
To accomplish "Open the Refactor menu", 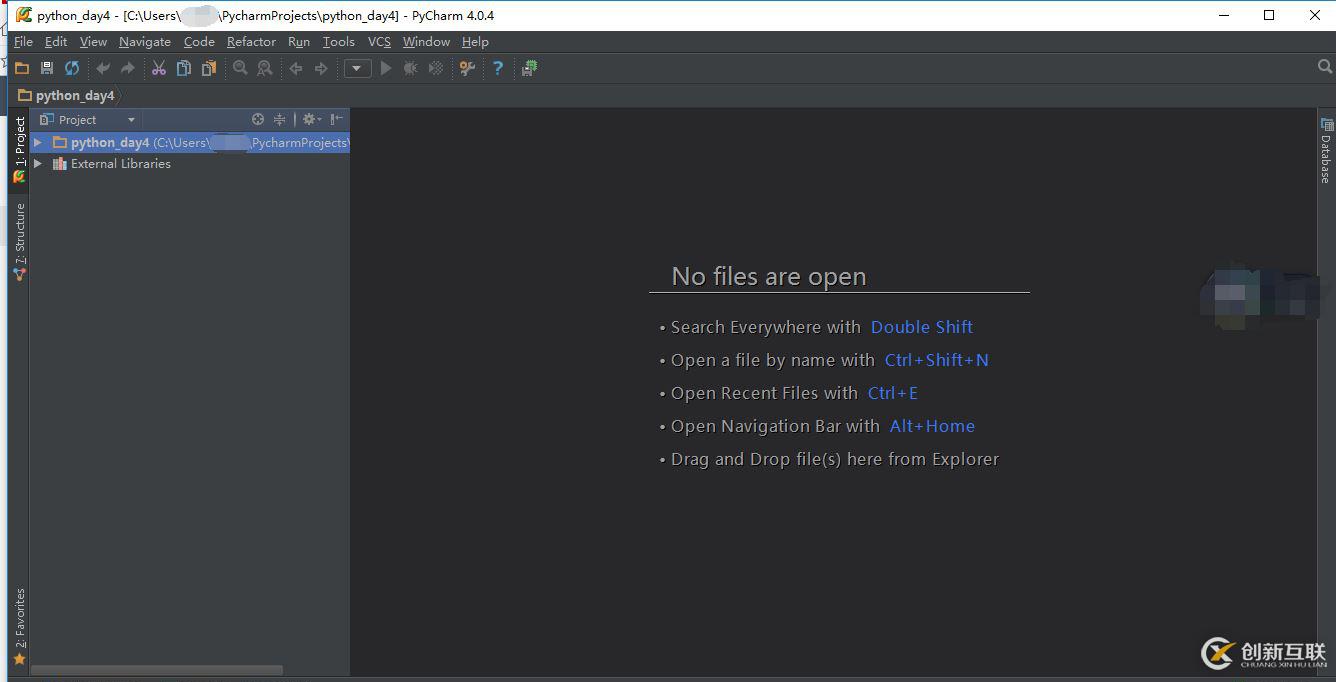I will pos(251,42).
